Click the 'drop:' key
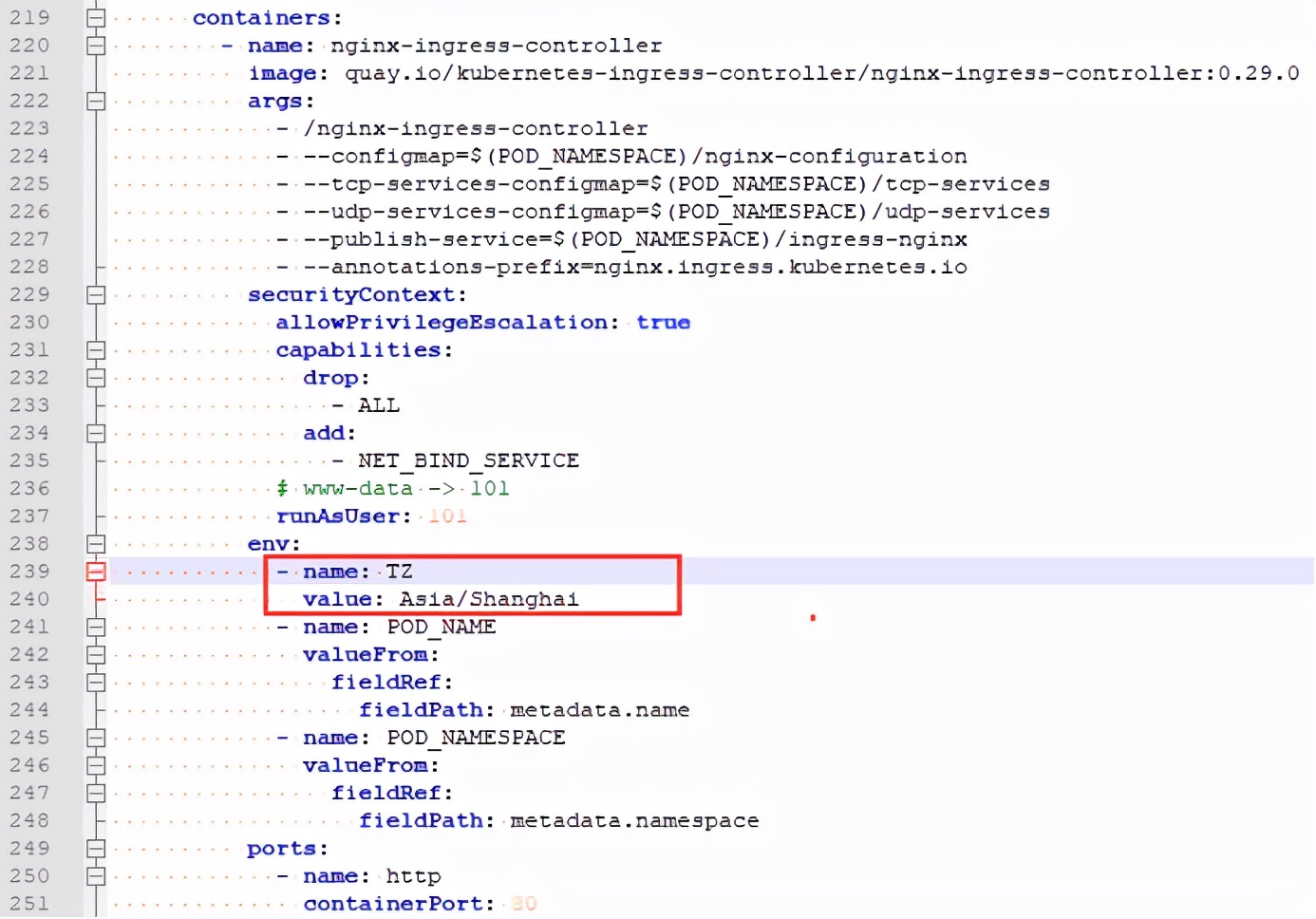 coord(336,378)
